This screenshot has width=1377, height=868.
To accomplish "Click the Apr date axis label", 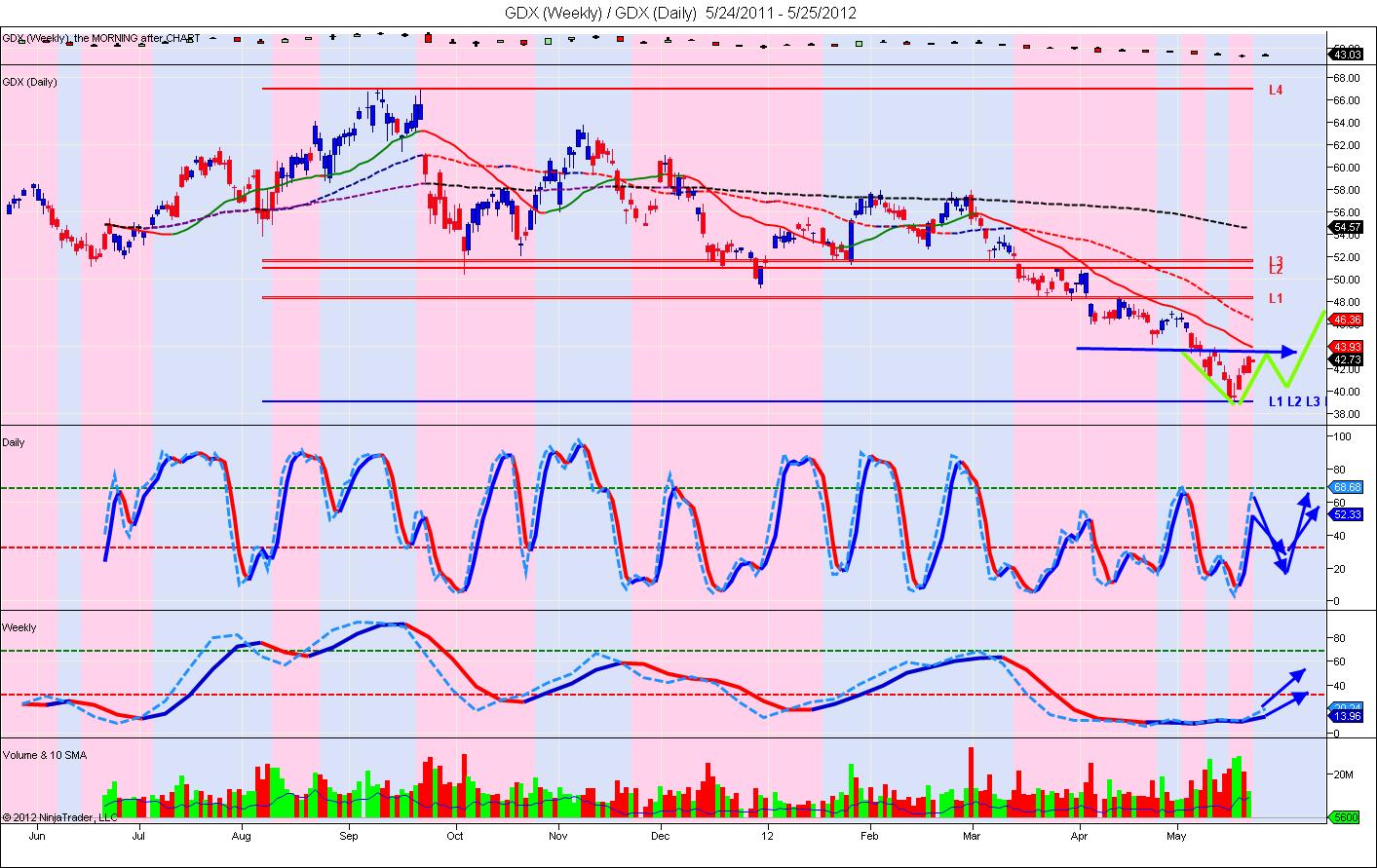I will (1080, 836).
